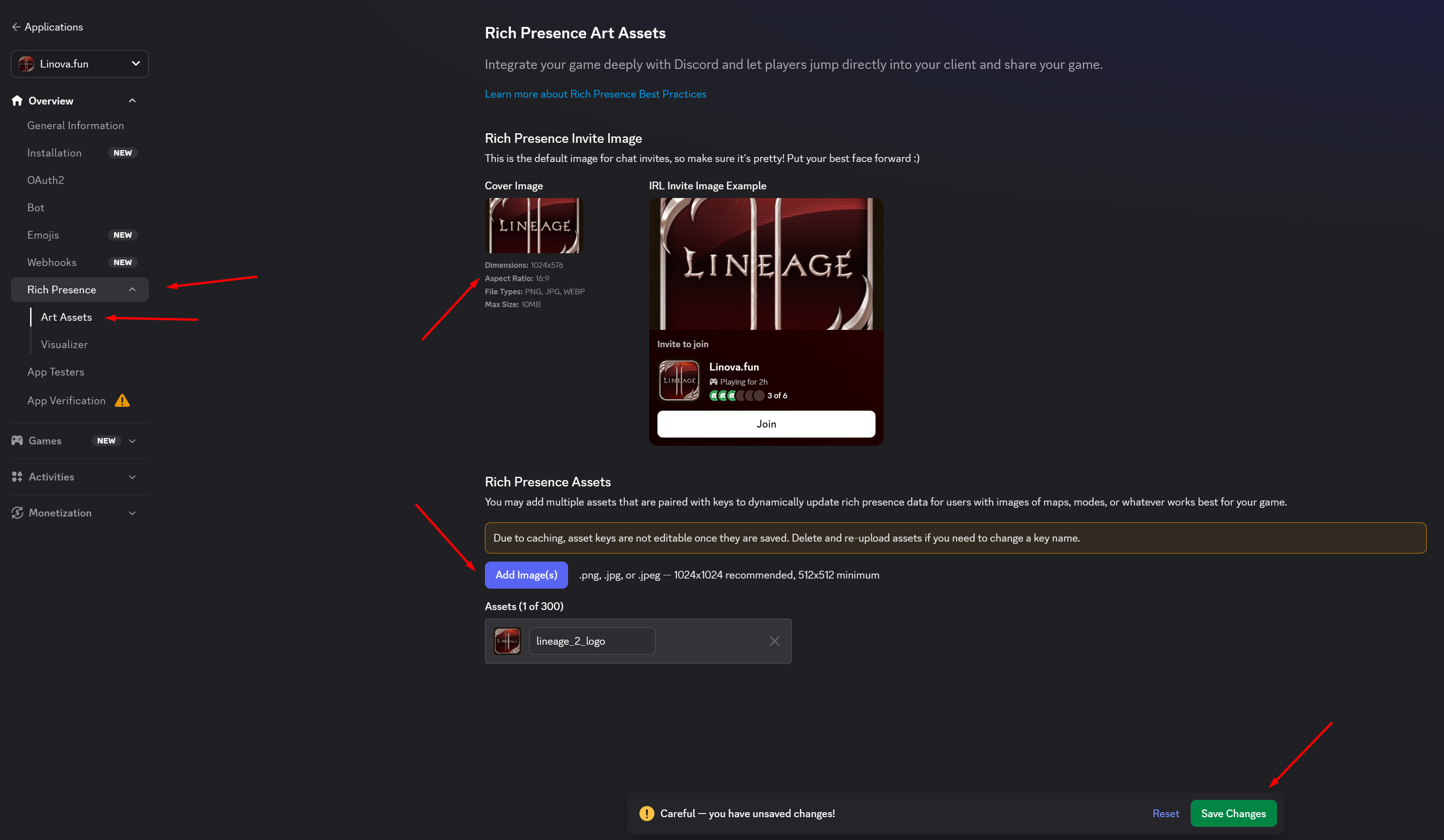Click the Join button in invite preview
This screenshot has height=840, width=1444.
point(766,424)
